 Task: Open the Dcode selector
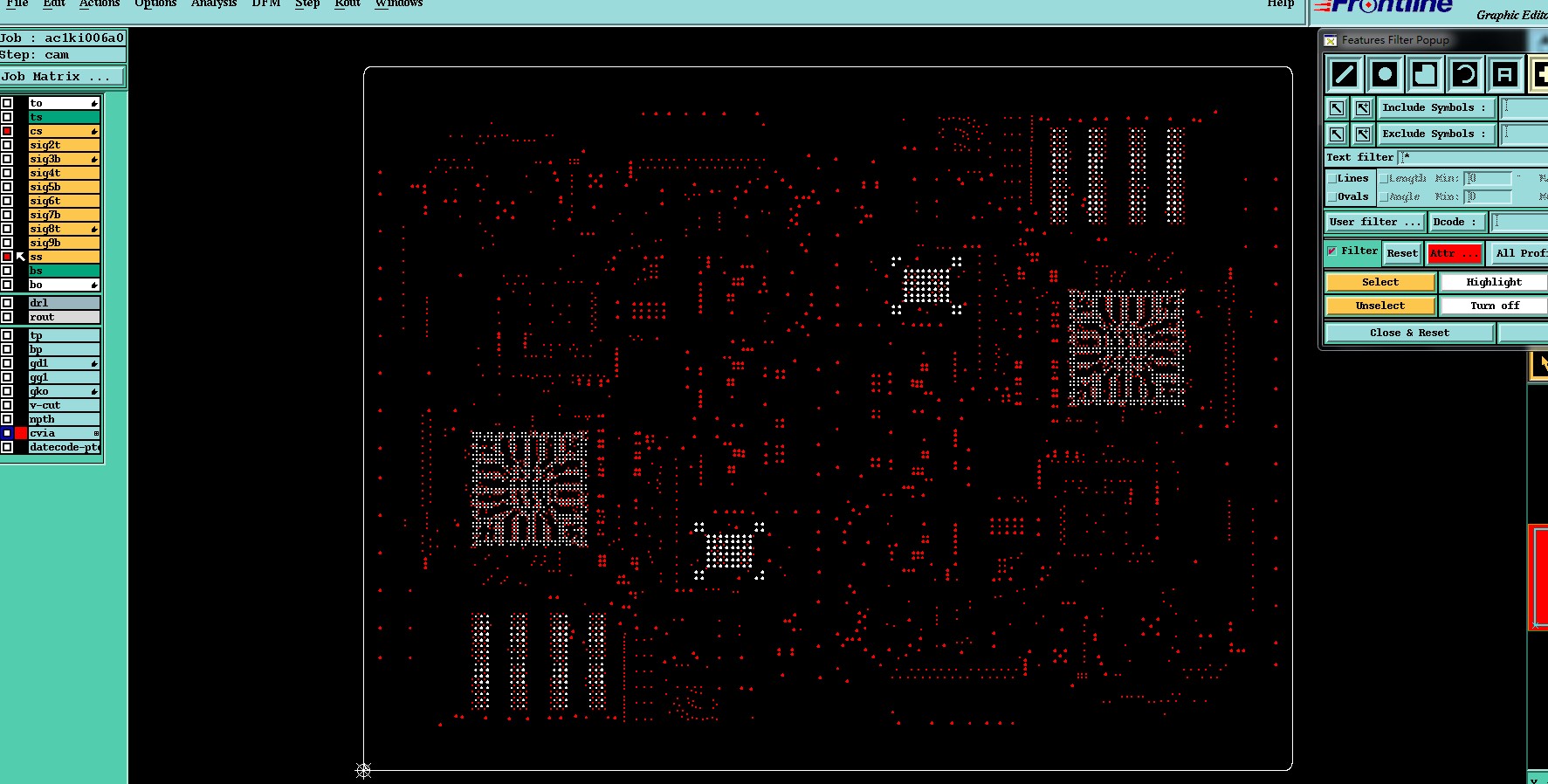coord(1456,222)
